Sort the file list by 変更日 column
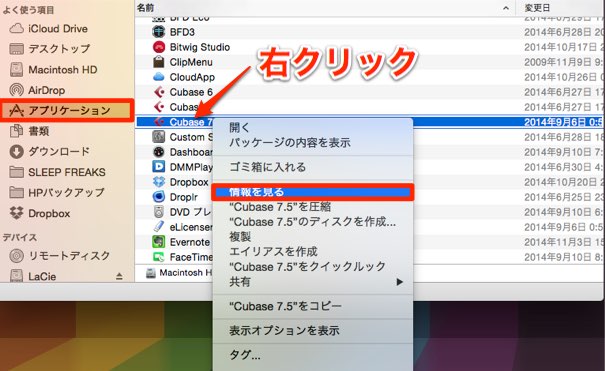 537,8
